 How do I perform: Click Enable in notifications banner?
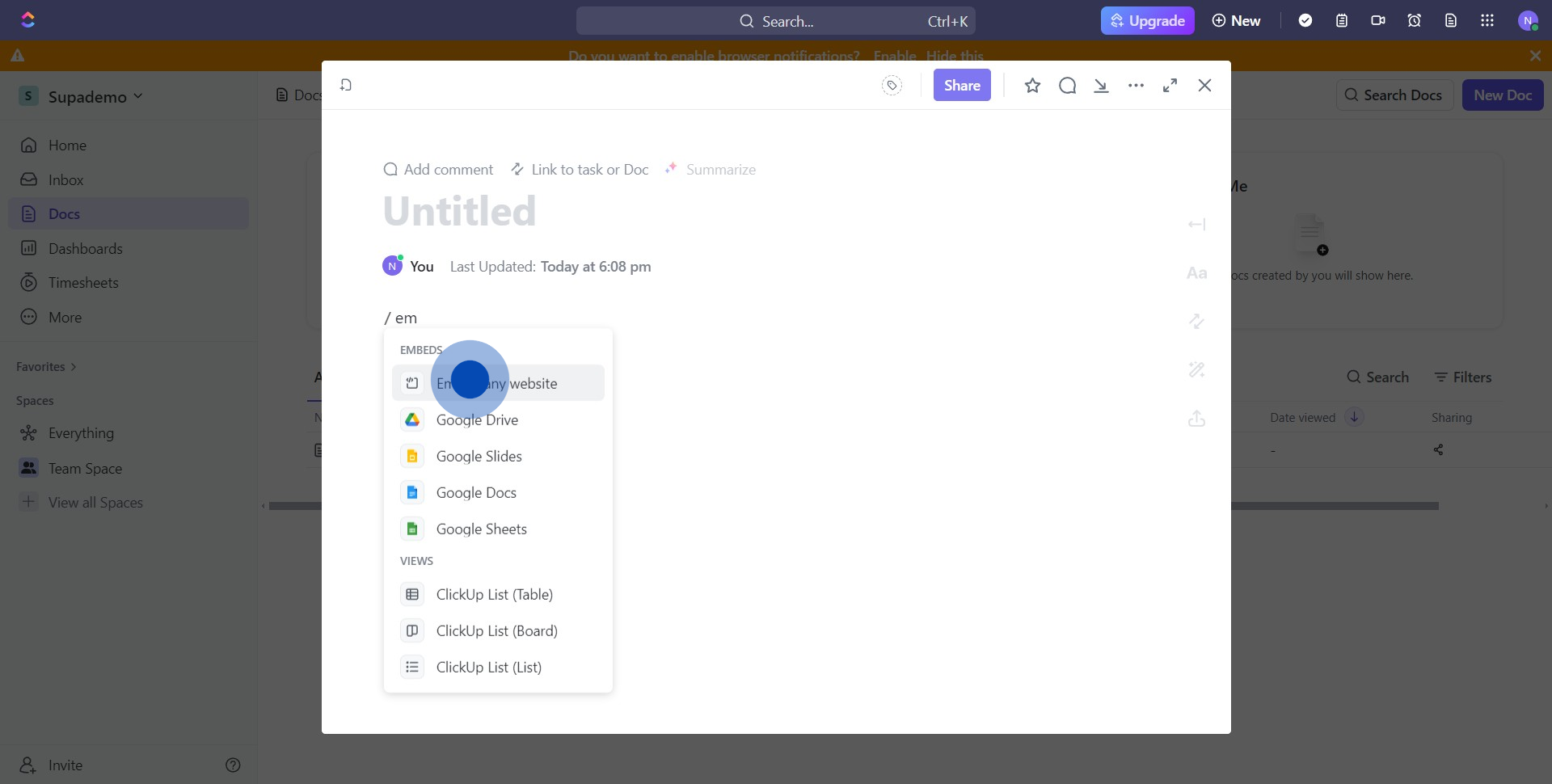pyautogui.click(x=895, y=56)
